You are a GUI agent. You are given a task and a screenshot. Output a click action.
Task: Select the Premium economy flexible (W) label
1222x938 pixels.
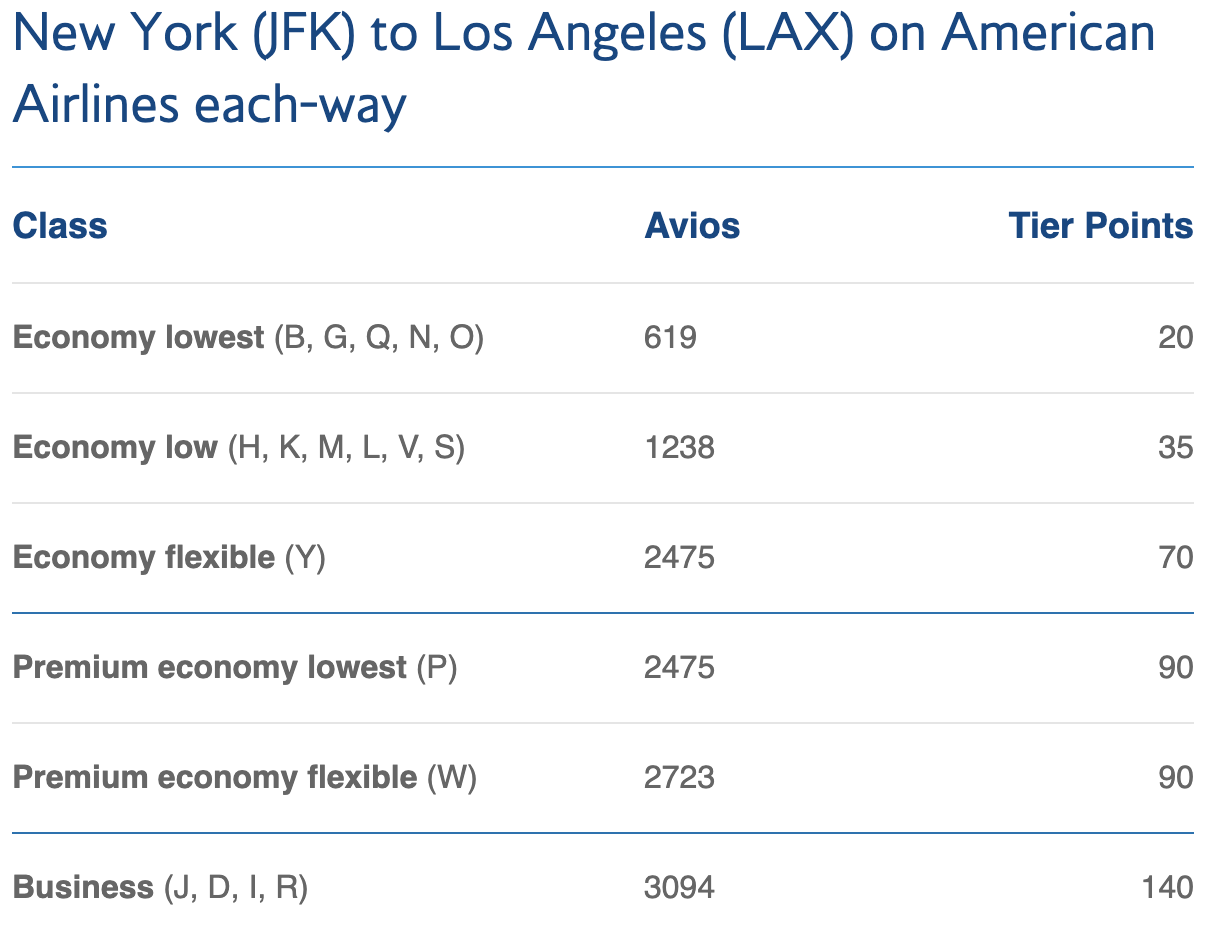[244, 777]
